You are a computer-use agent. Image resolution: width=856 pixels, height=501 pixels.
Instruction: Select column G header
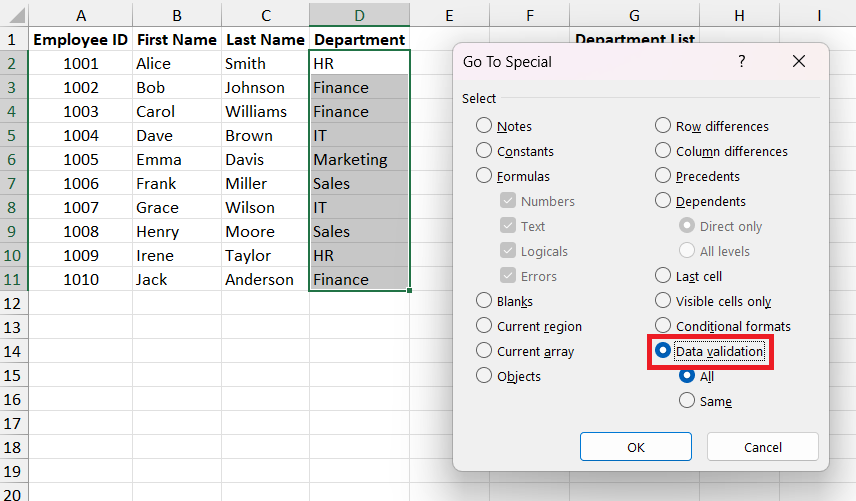pos(634,15)
